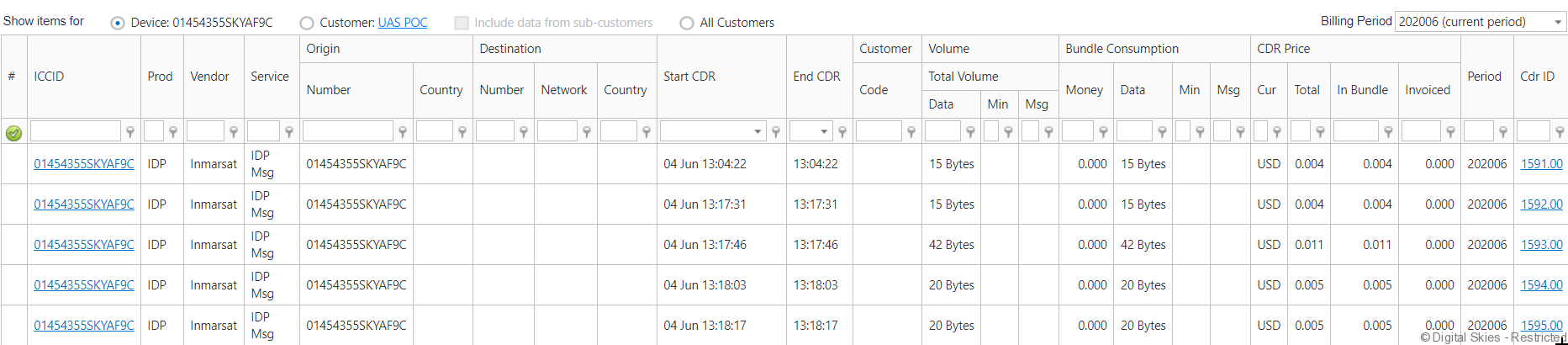Select the Device 01454355SKYAF9C radio button
1568x345 pixels.
[118, 24]
